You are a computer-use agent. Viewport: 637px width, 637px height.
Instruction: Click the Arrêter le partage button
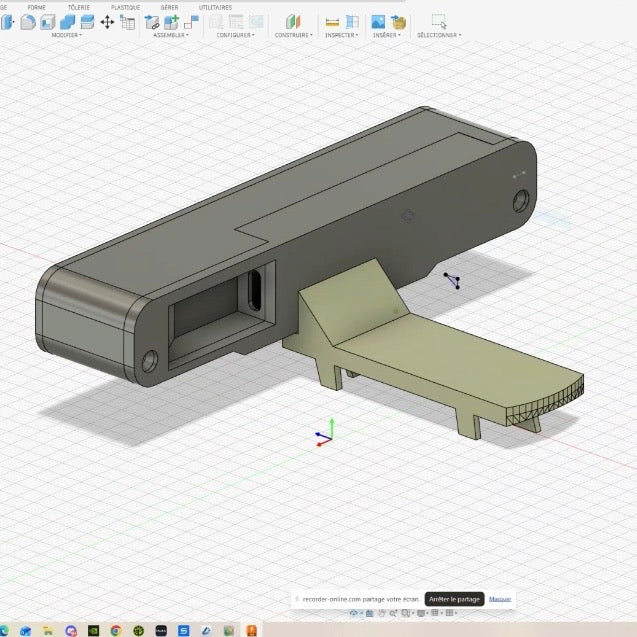click(454, 599)
